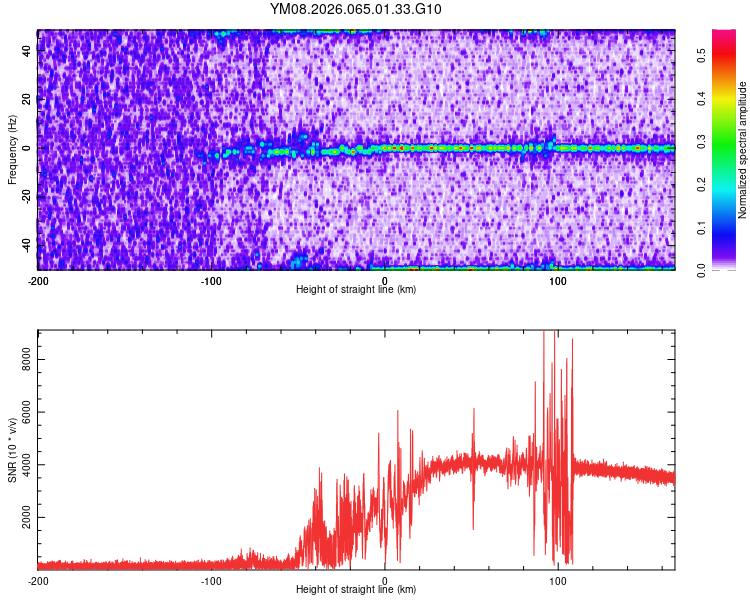Image resolution: width=750 pixels, height=600 pixels.
Task: Click the plot title YM08.2026.065.01.33.G10
Action: point(356,10)
